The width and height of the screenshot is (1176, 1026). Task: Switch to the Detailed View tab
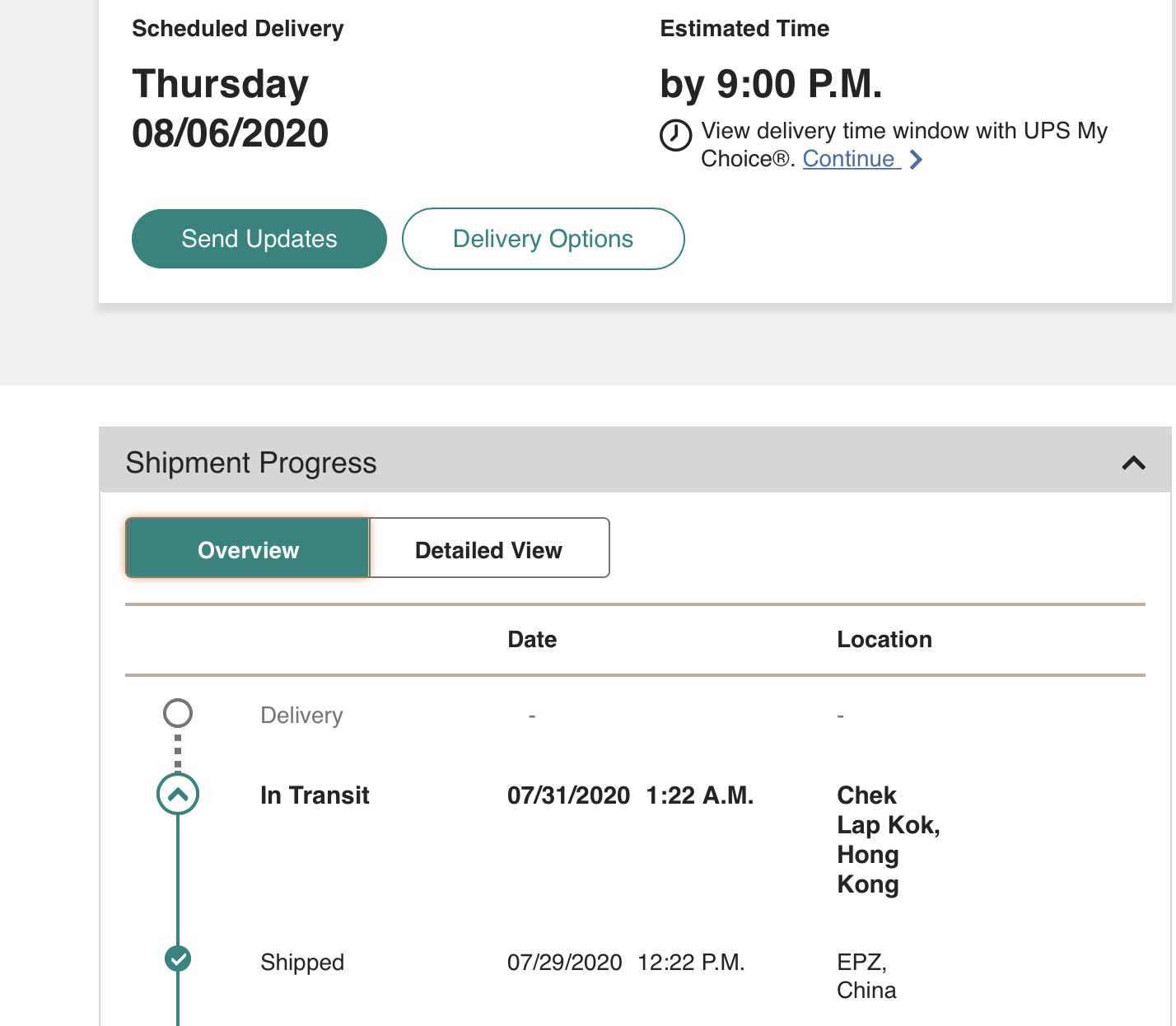[x=489, y=548]
